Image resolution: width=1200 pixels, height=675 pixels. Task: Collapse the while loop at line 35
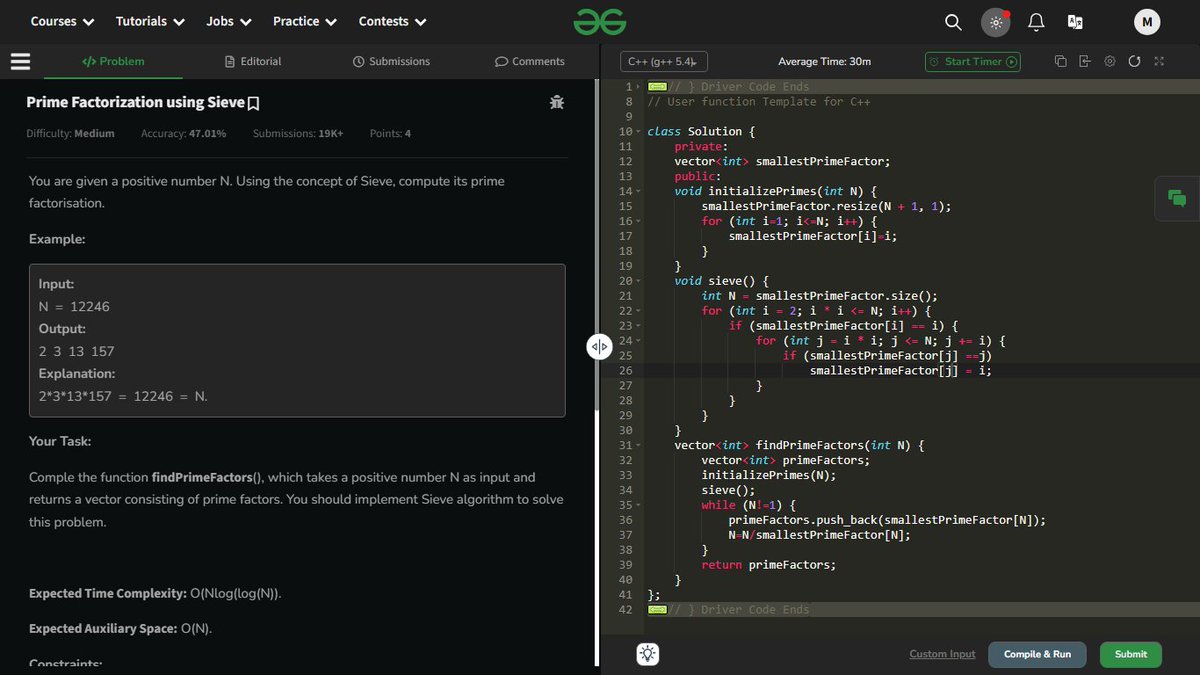(x=639, y=505)
